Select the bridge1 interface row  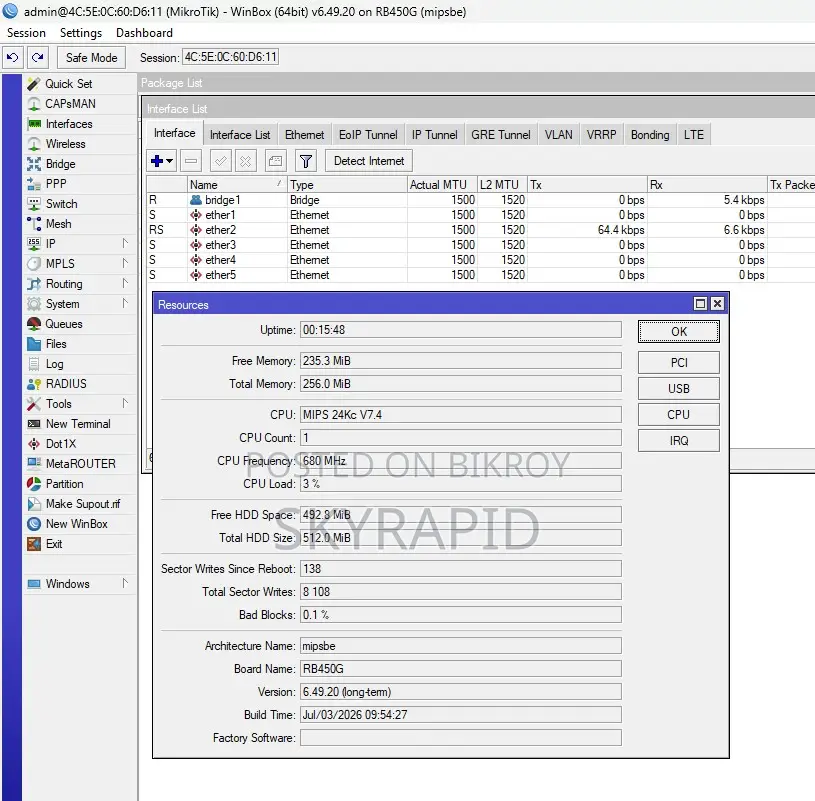pos(481,200)
